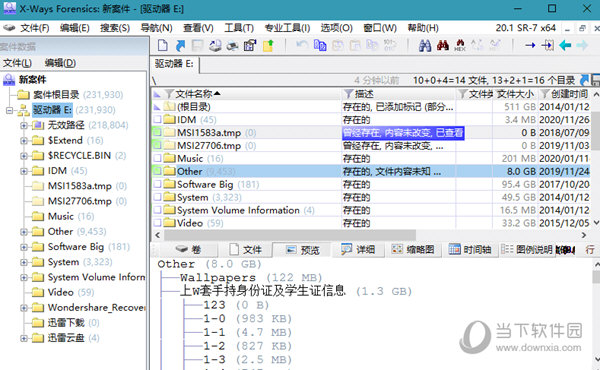The height and width of the screenshot is (370, 600).
Task: Switch to the 预览 tab
Action: tap(302, 250)
